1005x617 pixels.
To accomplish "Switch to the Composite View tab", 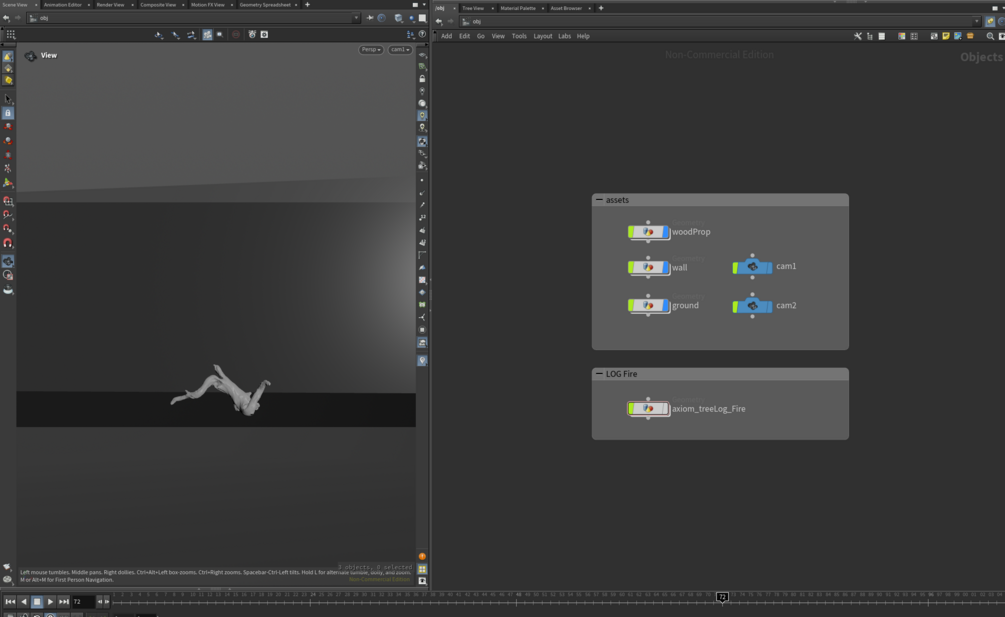I will tap(158, 4).
